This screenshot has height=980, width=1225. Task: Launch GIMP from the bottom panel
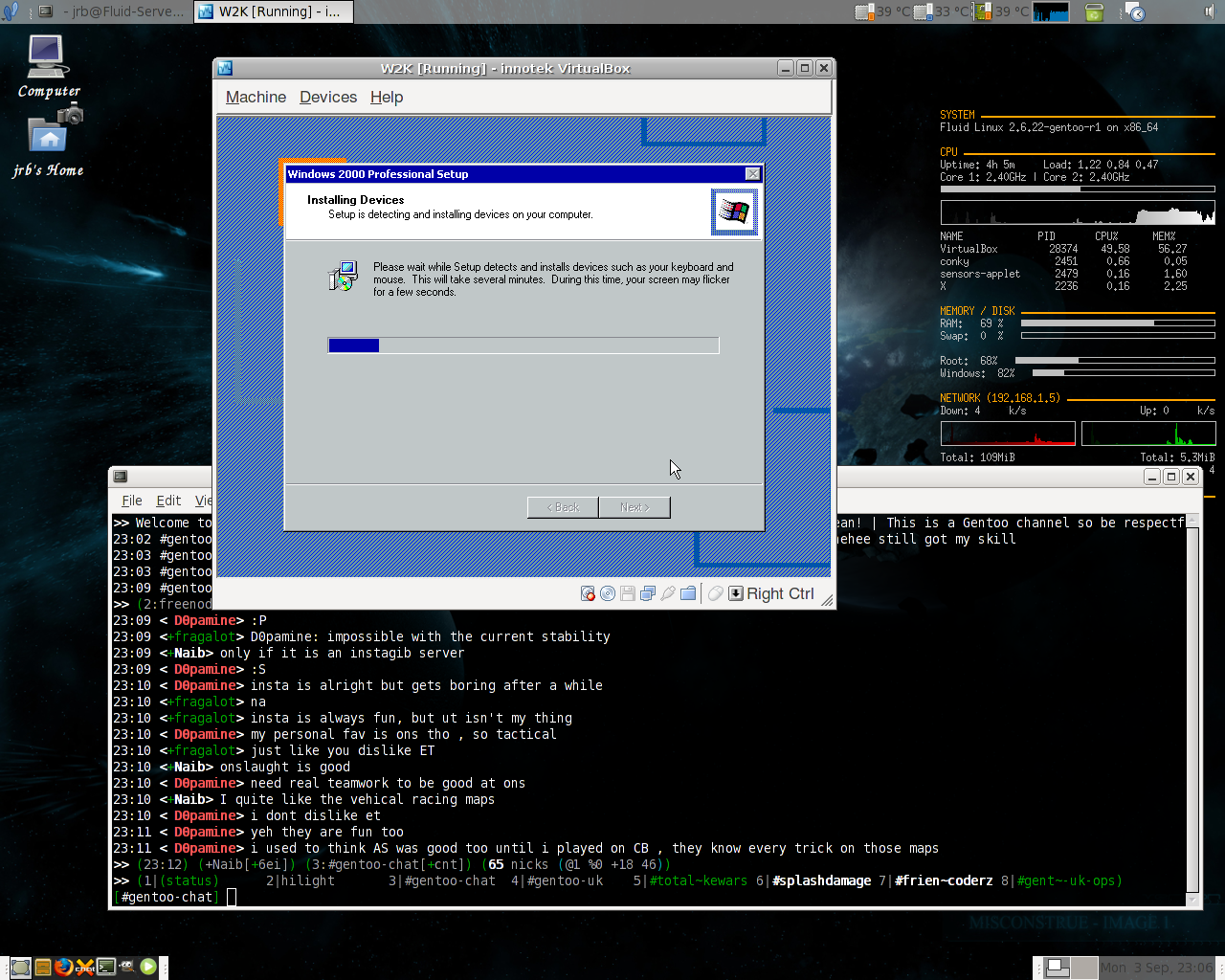[126, 967]
